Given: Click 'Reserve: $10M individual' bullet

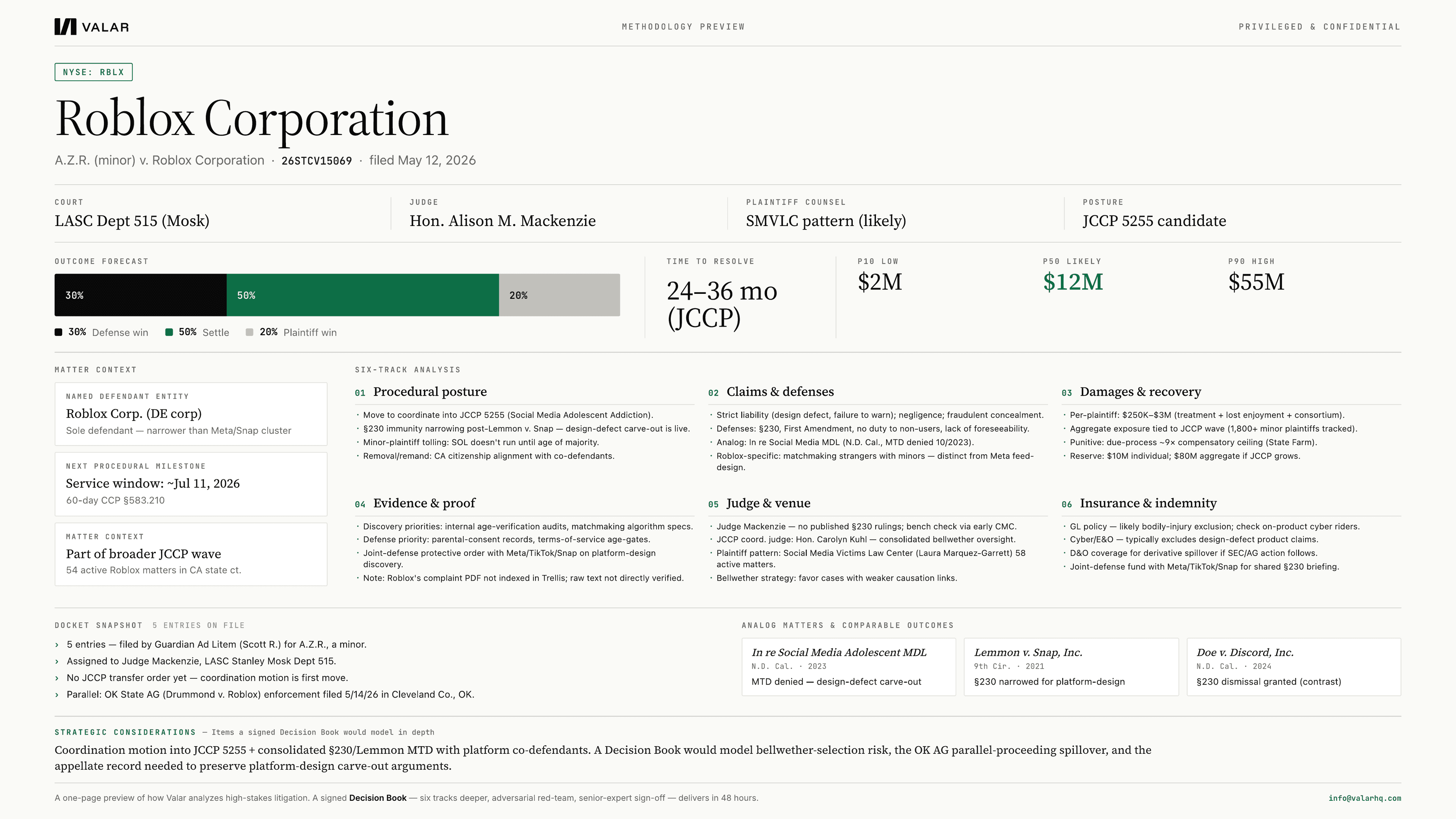Looking at the screenshot, I should tap(1185, 456).
